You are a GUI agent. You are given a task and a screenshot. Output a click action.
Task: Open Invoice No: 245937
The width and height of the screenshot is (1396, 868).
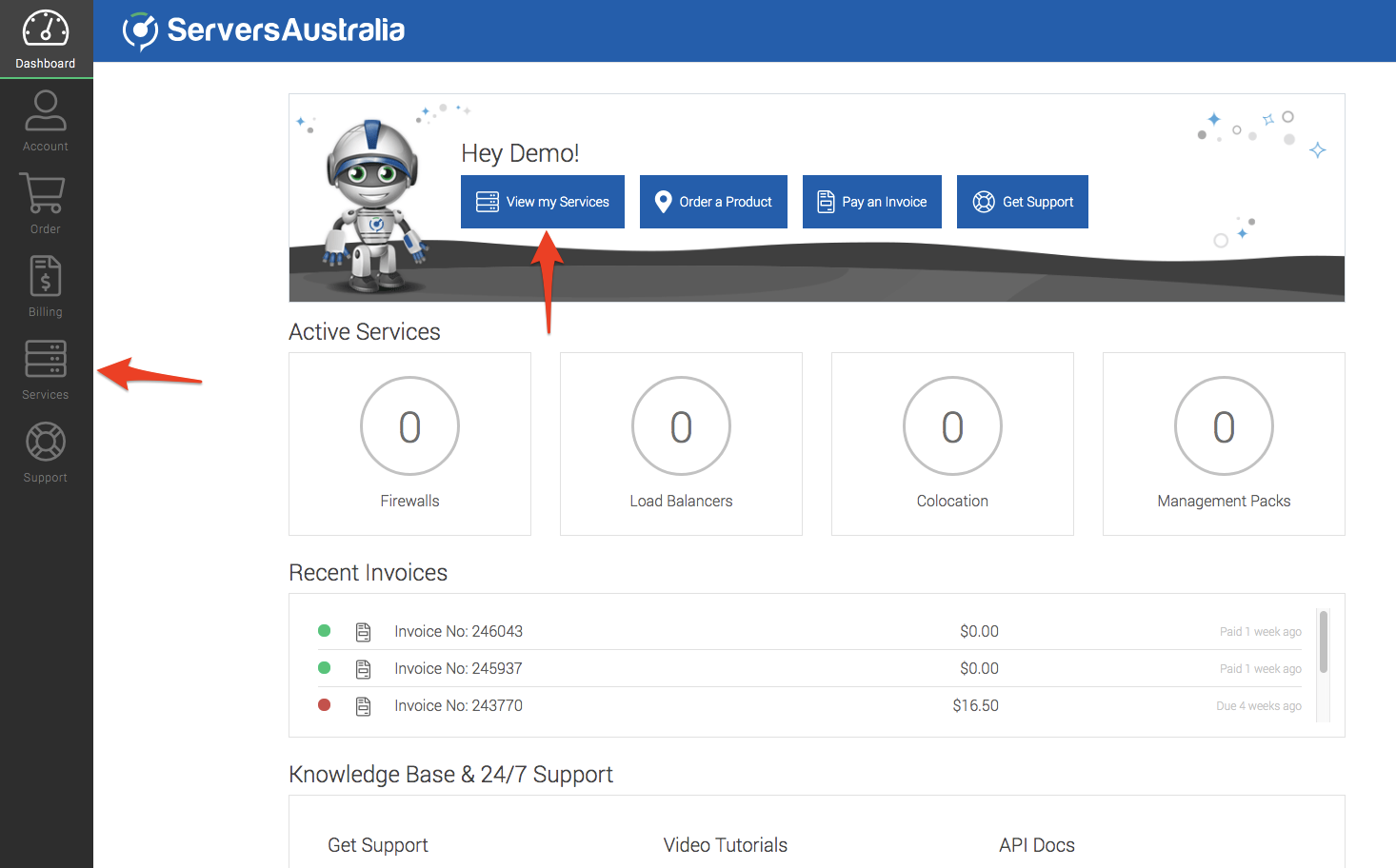[x=458, y=669]
